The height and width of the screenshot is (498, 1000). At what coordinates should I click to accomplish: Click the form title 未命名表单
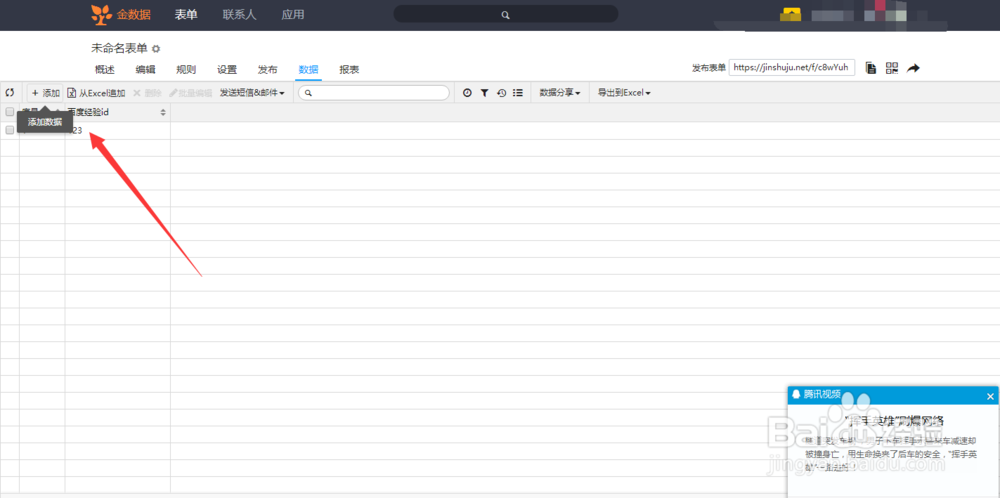tap(119, 48)
